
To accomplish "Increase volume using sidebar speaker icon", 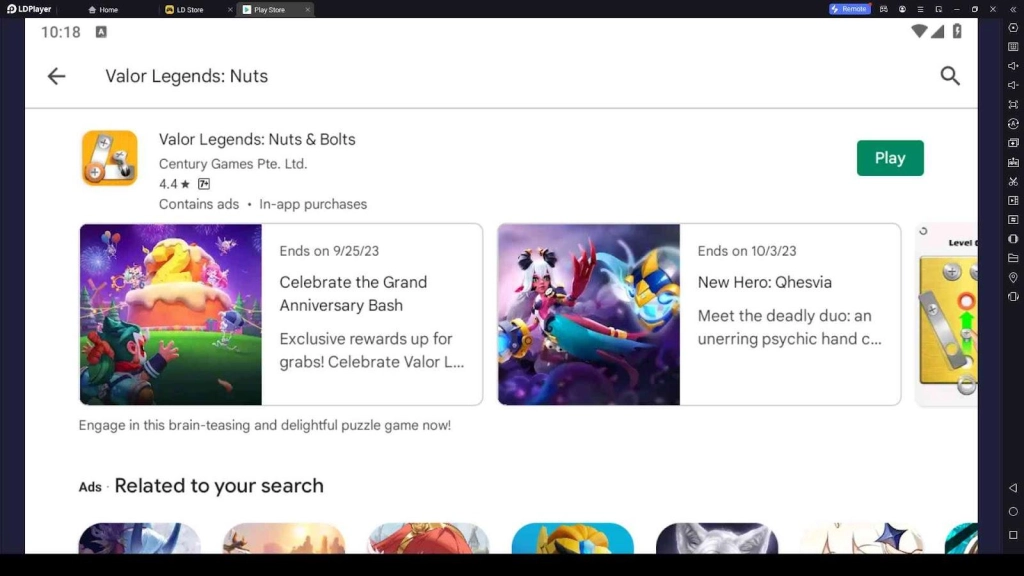I will point(1013,66).
